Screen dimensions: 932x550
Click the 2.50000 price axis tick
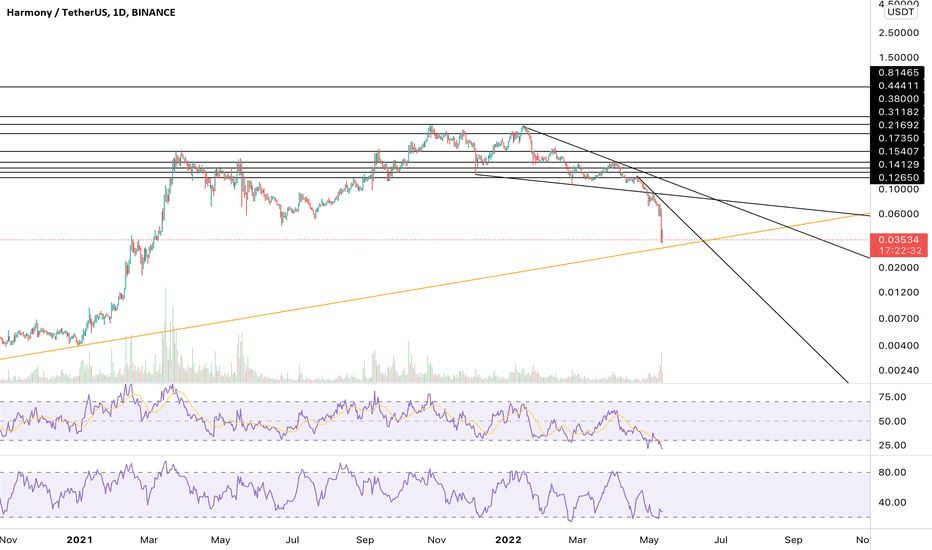click(898, 32)
